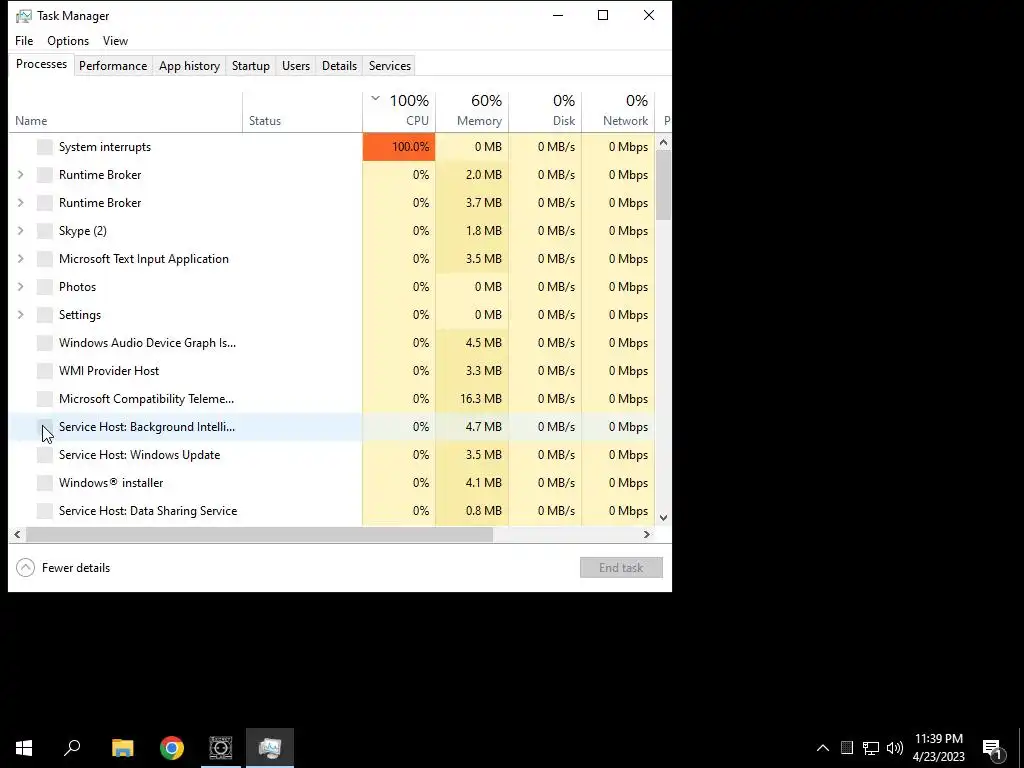Click the scroll right arrow at bottom

pyautogui.click(x=647, y=534)
